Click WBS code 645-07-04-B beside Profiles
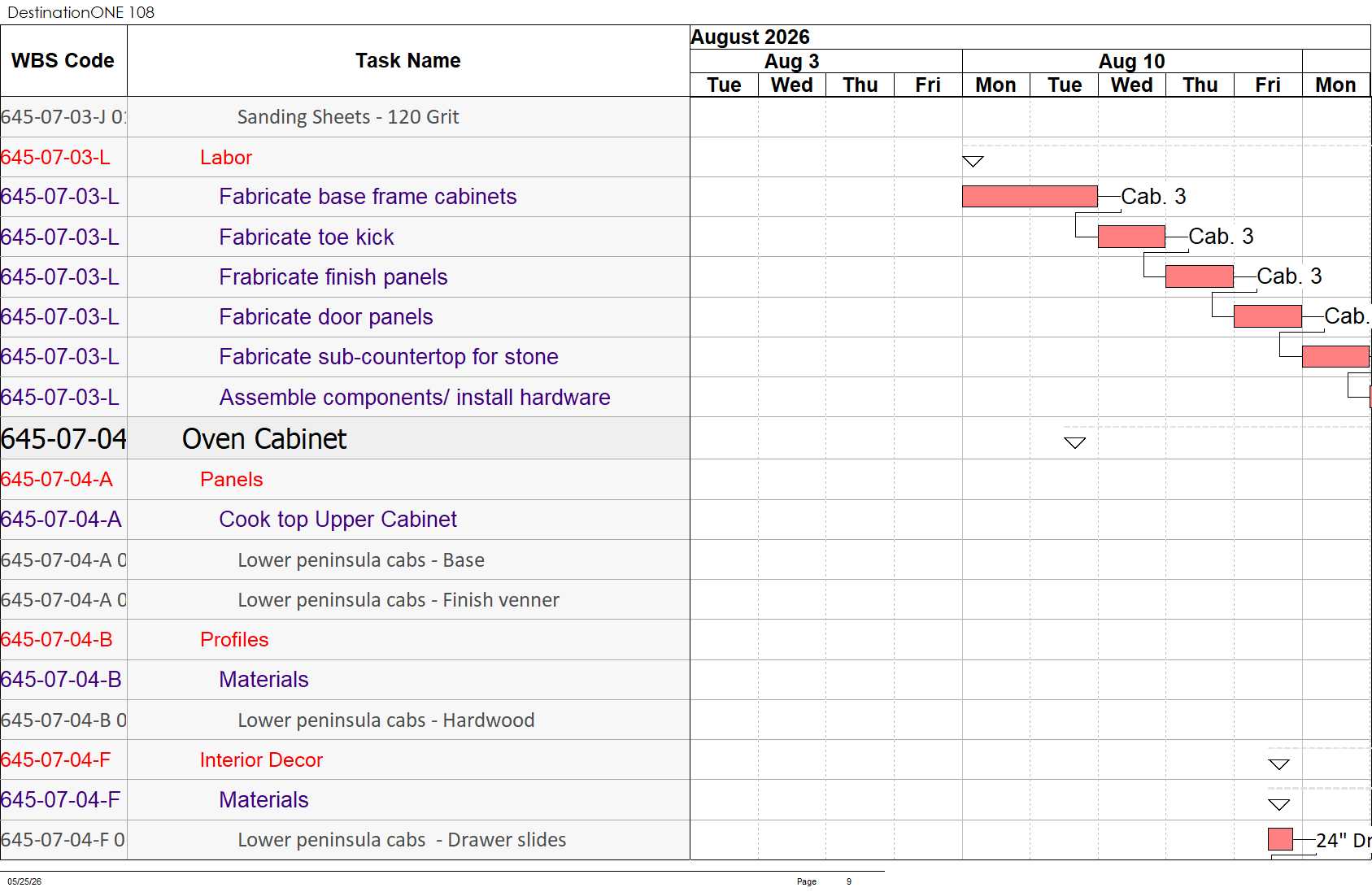 point(57,639)
